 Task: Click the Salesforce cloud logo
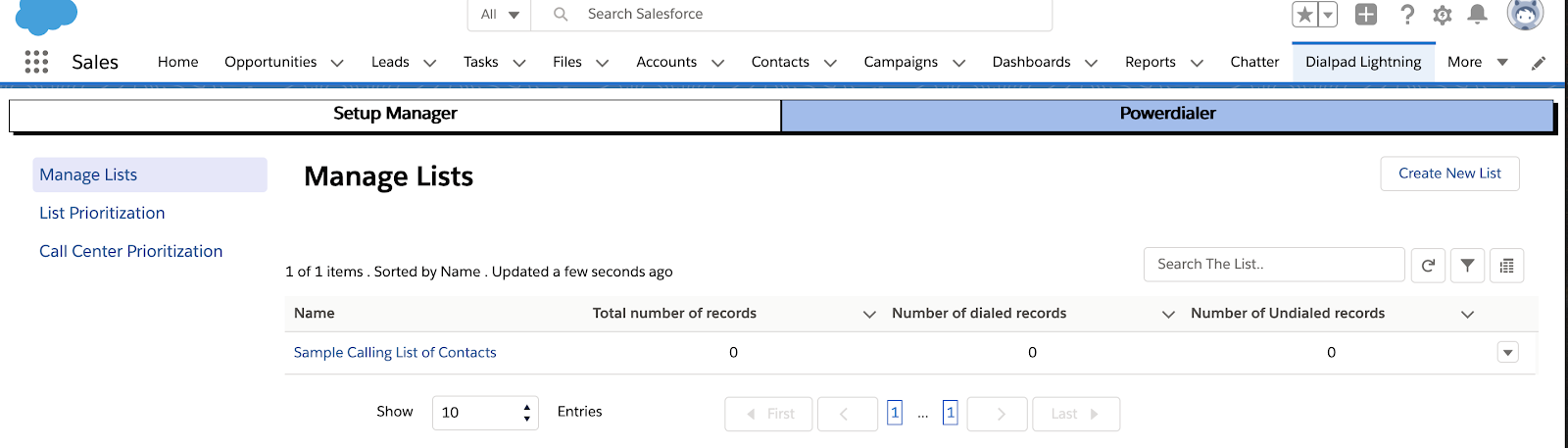(x=46, y=16)
